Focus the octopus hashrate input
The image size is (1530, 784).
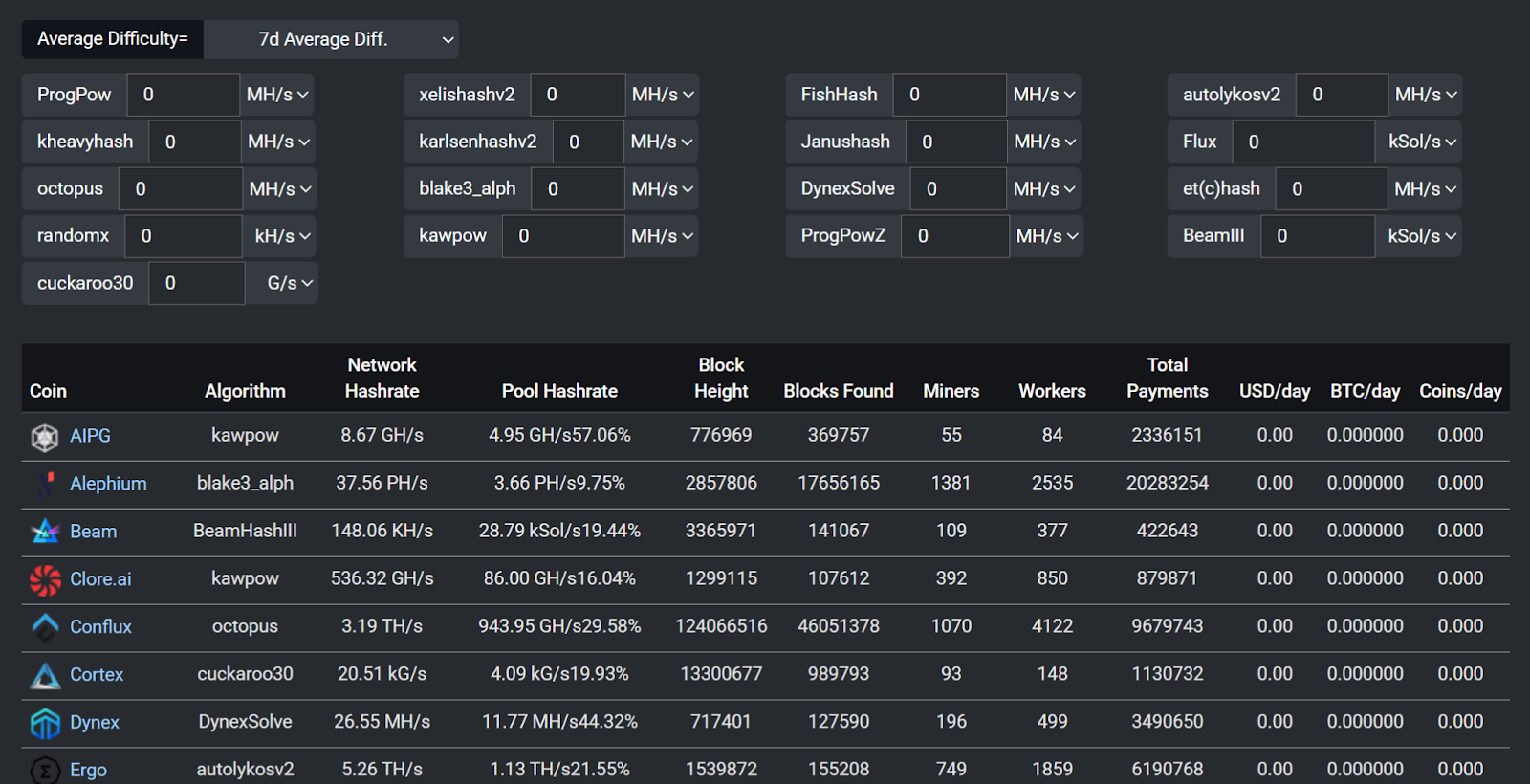(x=180, y=189)
